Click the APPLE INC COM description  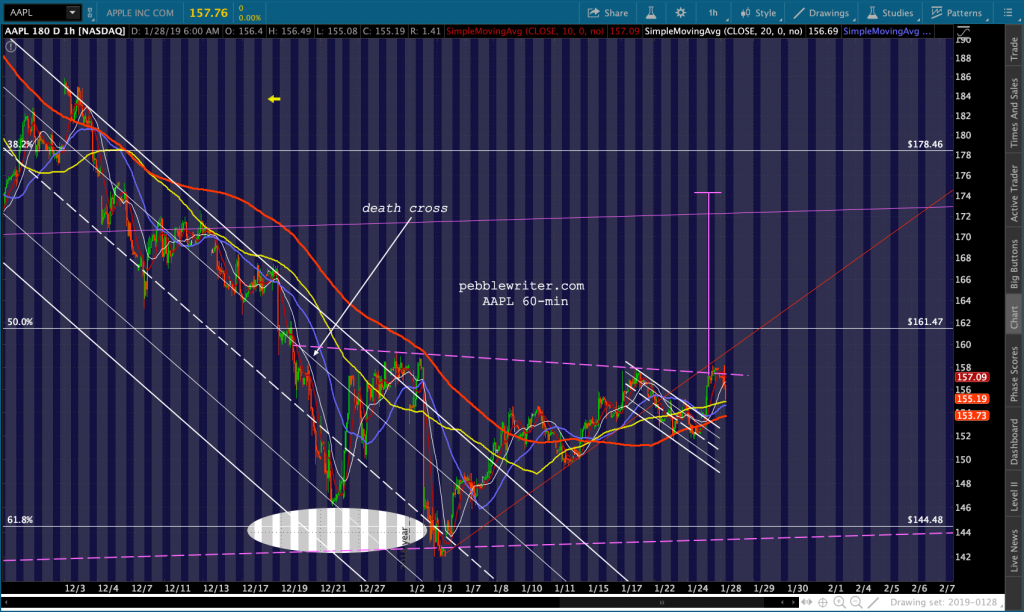coord(140,12)
